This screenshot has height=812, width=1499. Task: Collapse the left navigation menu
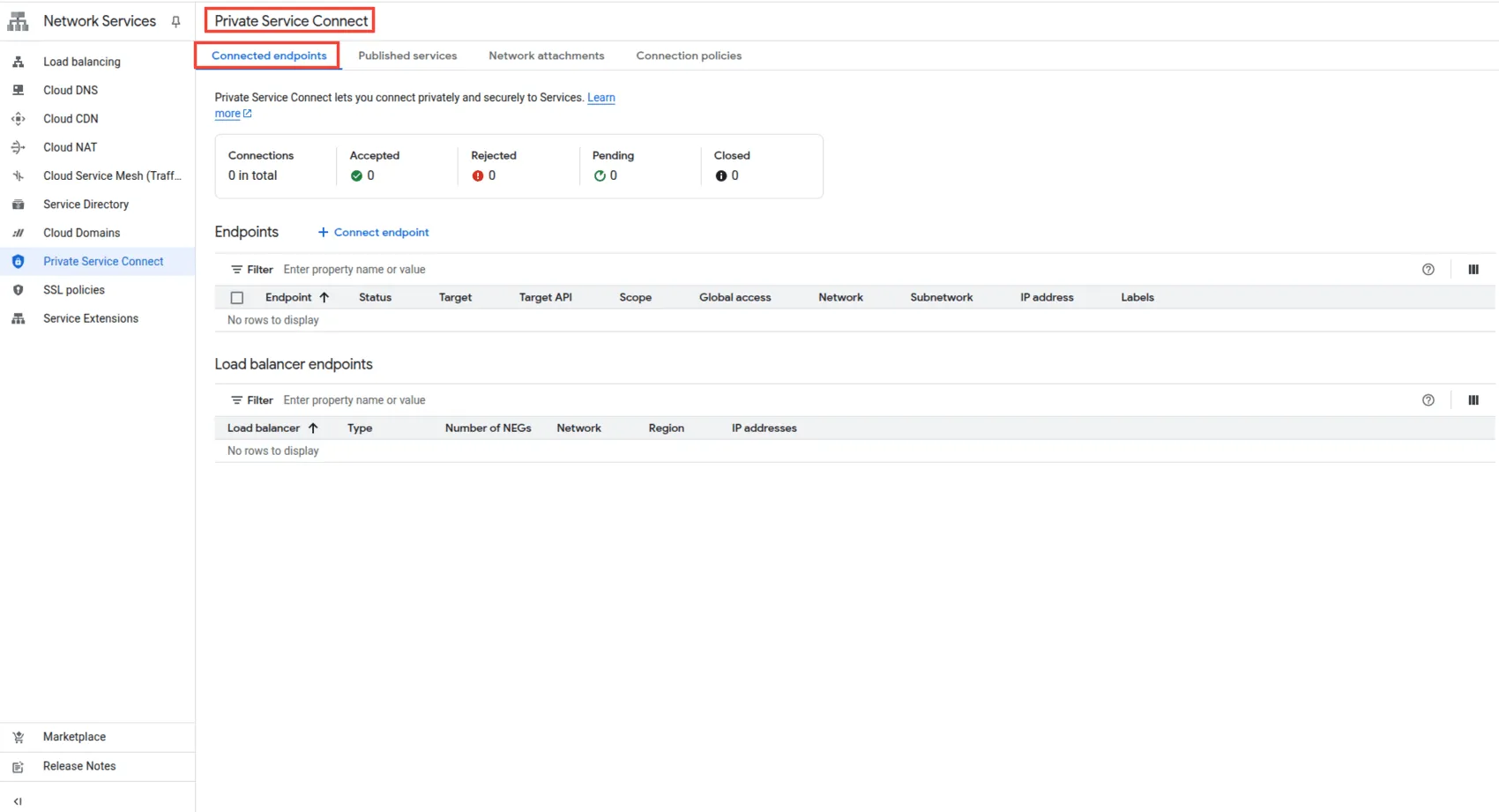pos(18,801)
